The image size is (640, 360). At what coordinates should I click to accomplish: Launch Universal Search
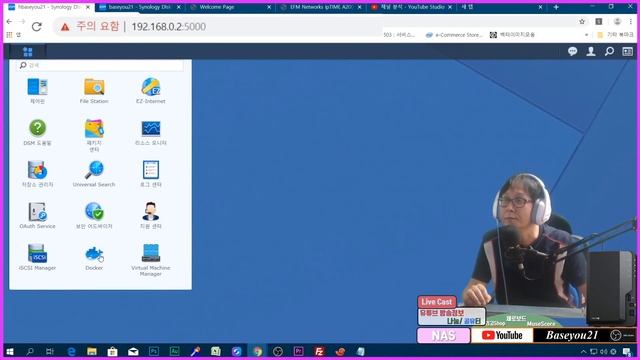click(x=94, y=174)
